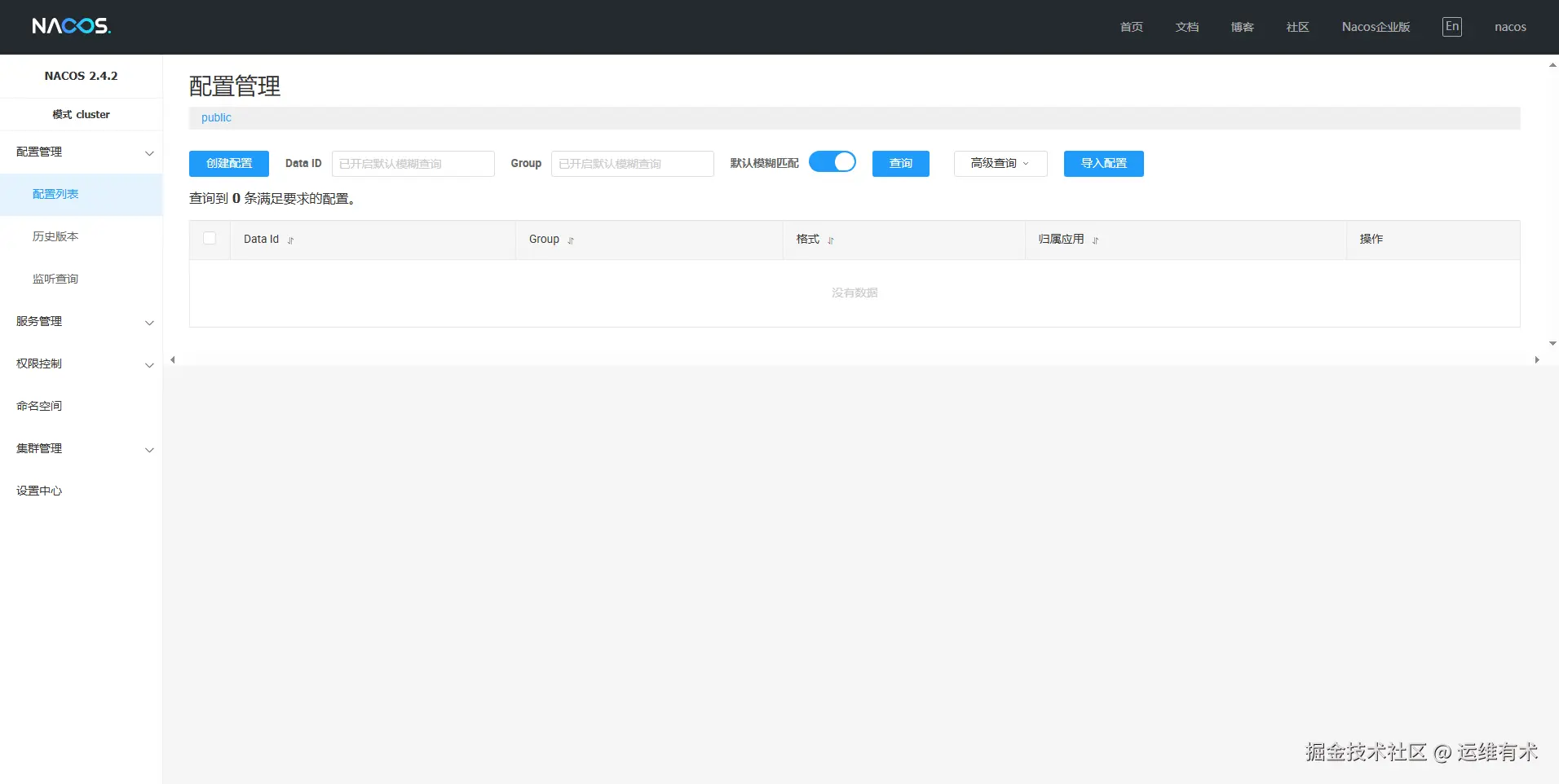The height and width of the screenshot is (784, 1559).
Task: Open the 高级查询 dropdown
Action: [999, 163]
